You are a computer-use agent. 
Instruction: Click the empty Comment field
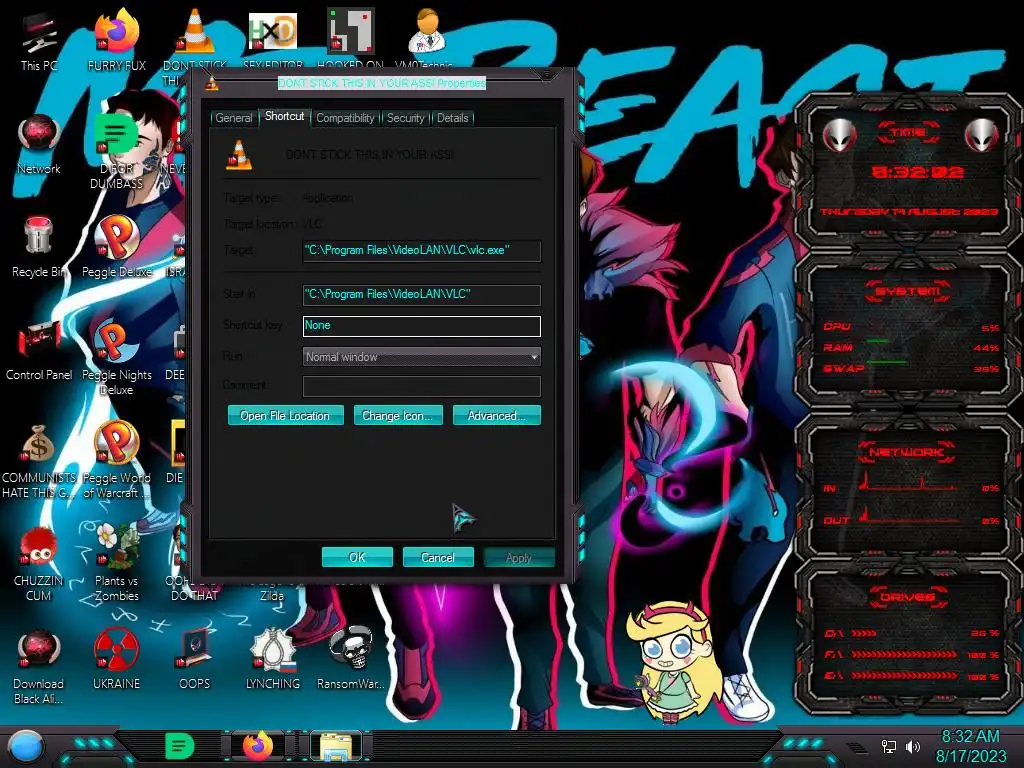point(422,386)
